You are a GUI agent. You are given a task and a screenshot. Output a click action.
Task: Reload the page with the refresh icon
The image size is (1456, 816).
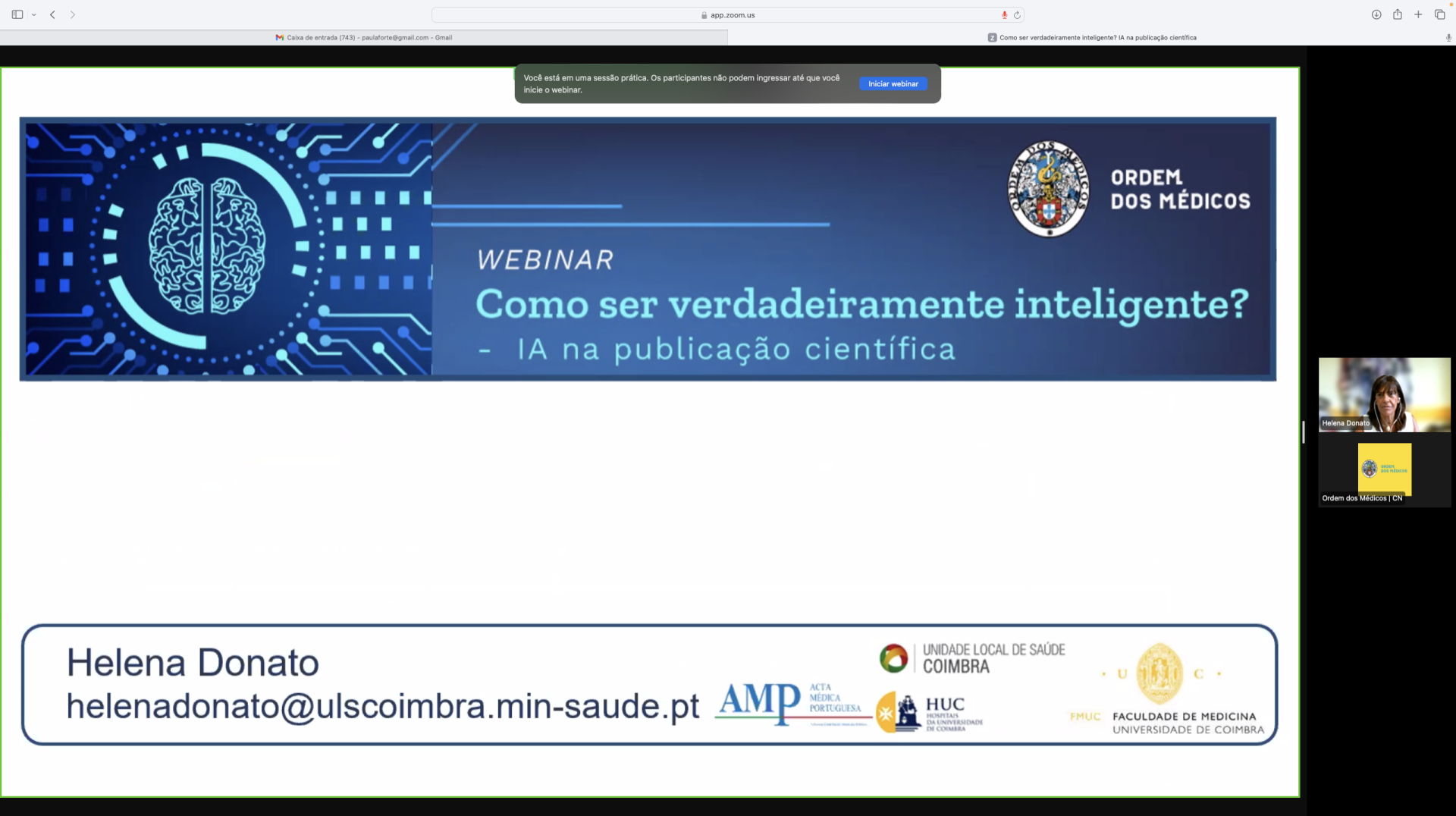point(1017,15)
